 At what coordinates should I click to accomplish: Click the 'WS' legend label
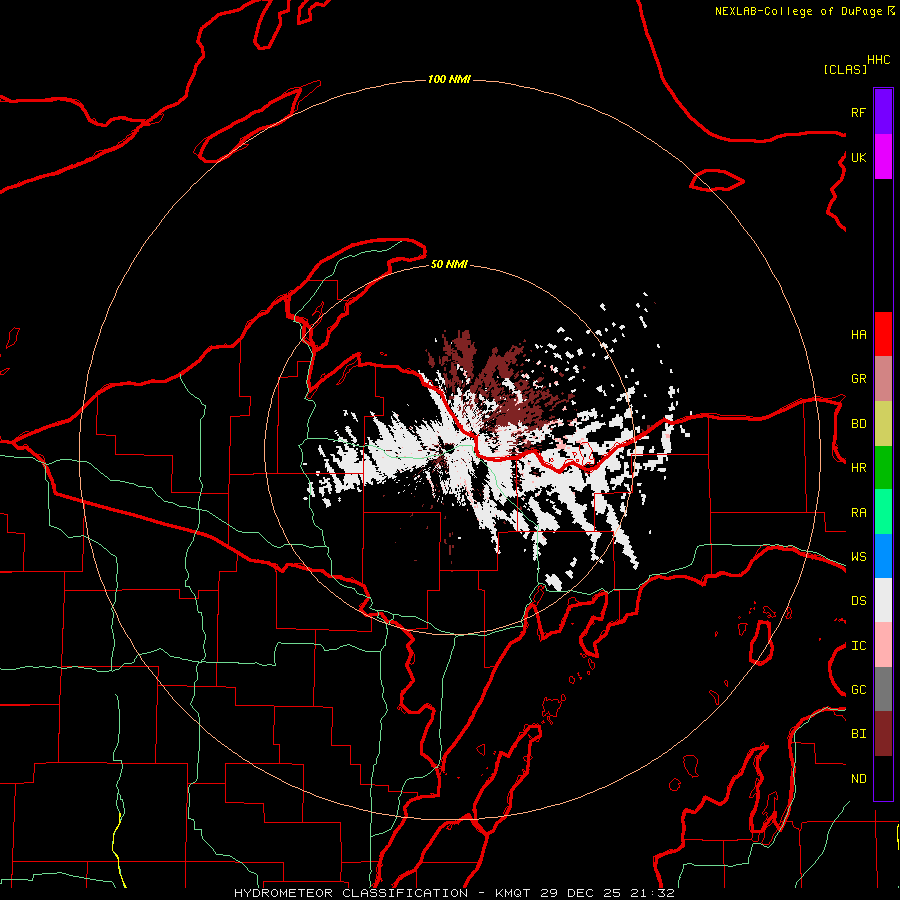click(x=858, y=557)
